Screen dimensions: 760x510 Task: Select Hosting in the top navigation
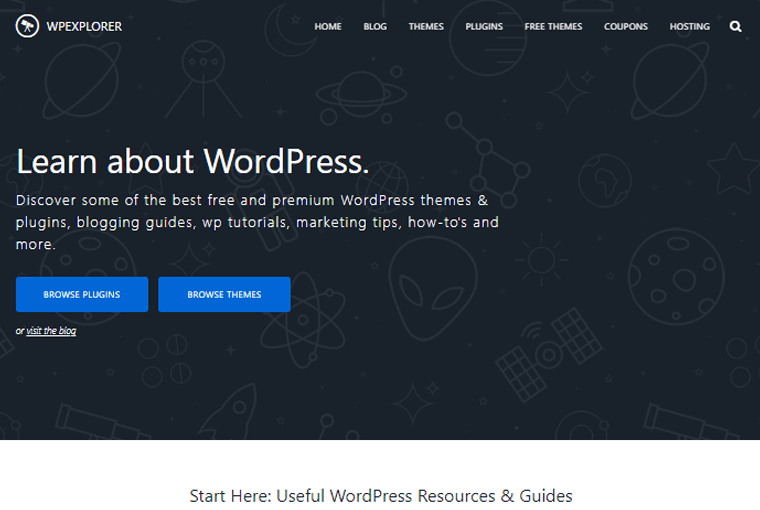(690, 27)
